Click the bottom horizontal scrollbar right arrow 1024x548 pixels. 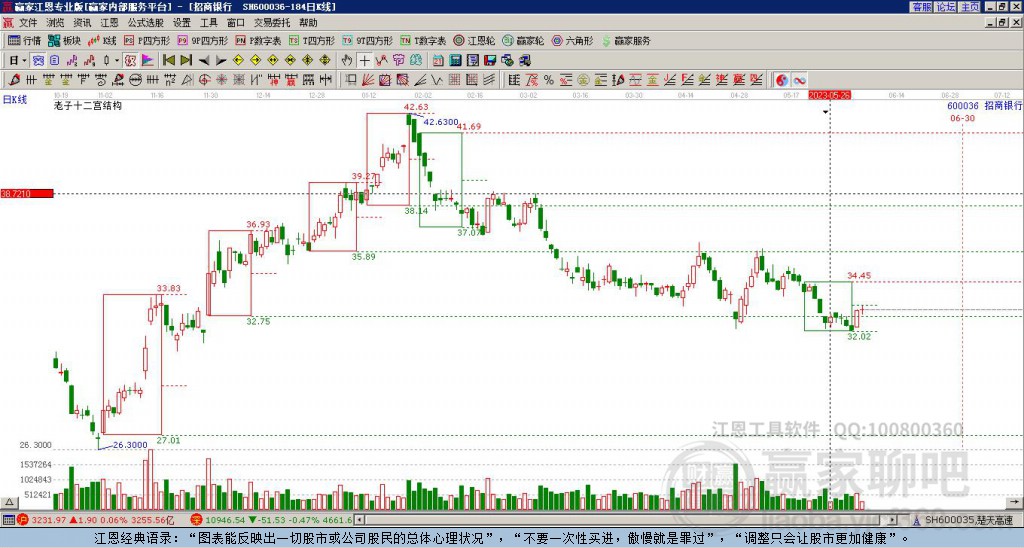[893, 520]
